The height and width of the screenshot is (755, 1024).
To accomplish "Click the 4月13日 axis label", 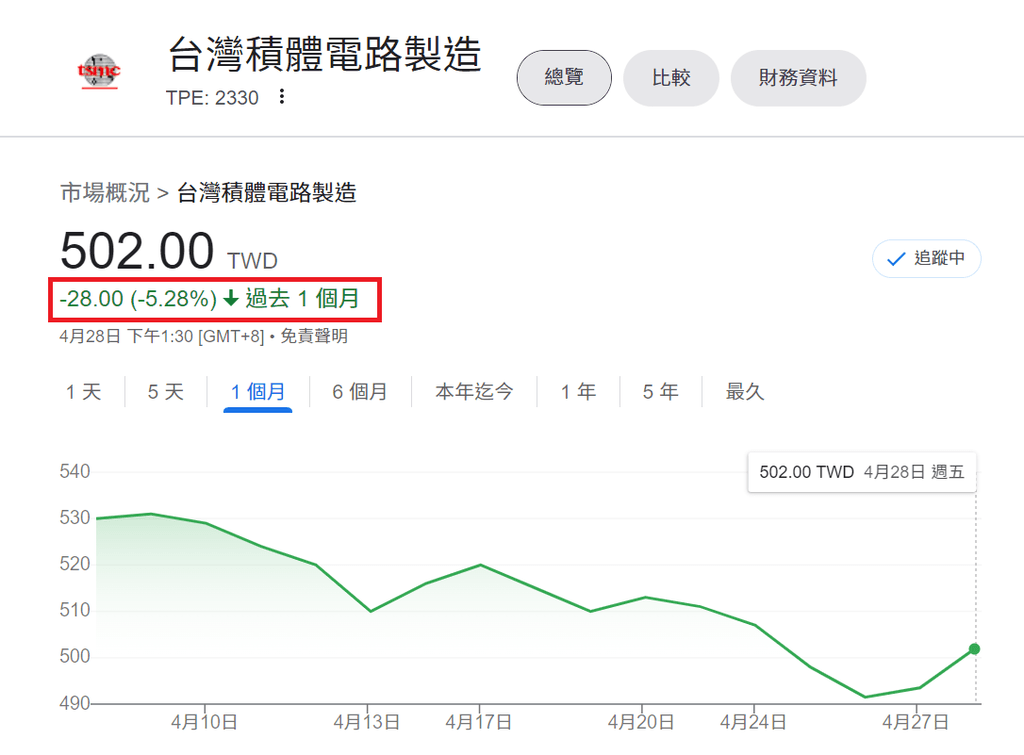I will pyautogui.click(x=366, y=722).
